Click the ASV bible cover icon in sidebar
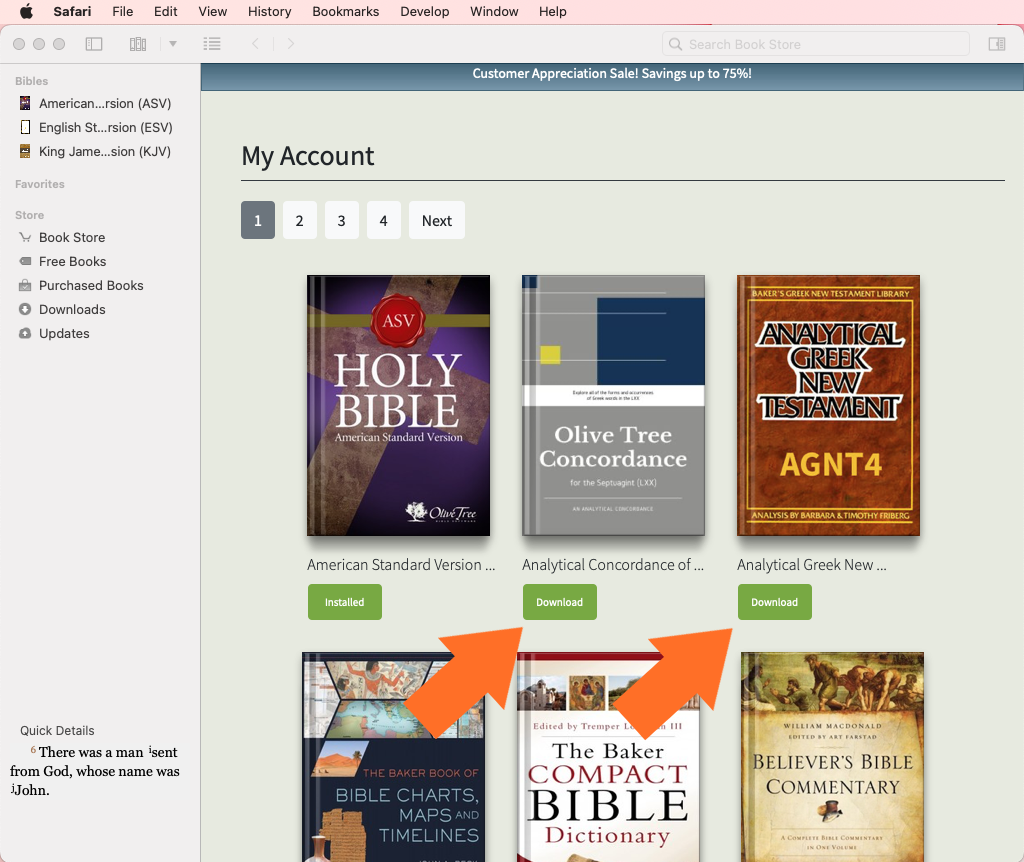The height and width of the screenshot is (862, 1024). click(25, 103)
